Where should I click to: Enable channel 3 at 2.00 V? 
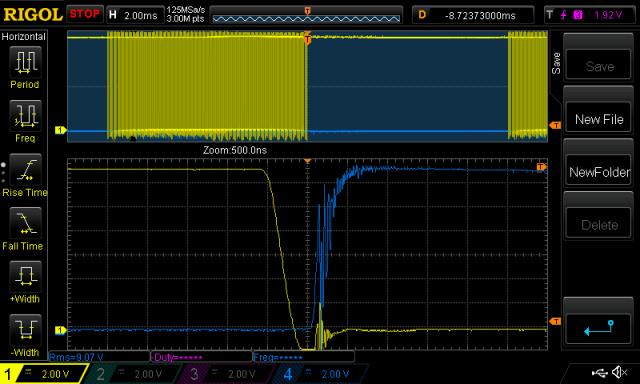(x=227, y=374)
